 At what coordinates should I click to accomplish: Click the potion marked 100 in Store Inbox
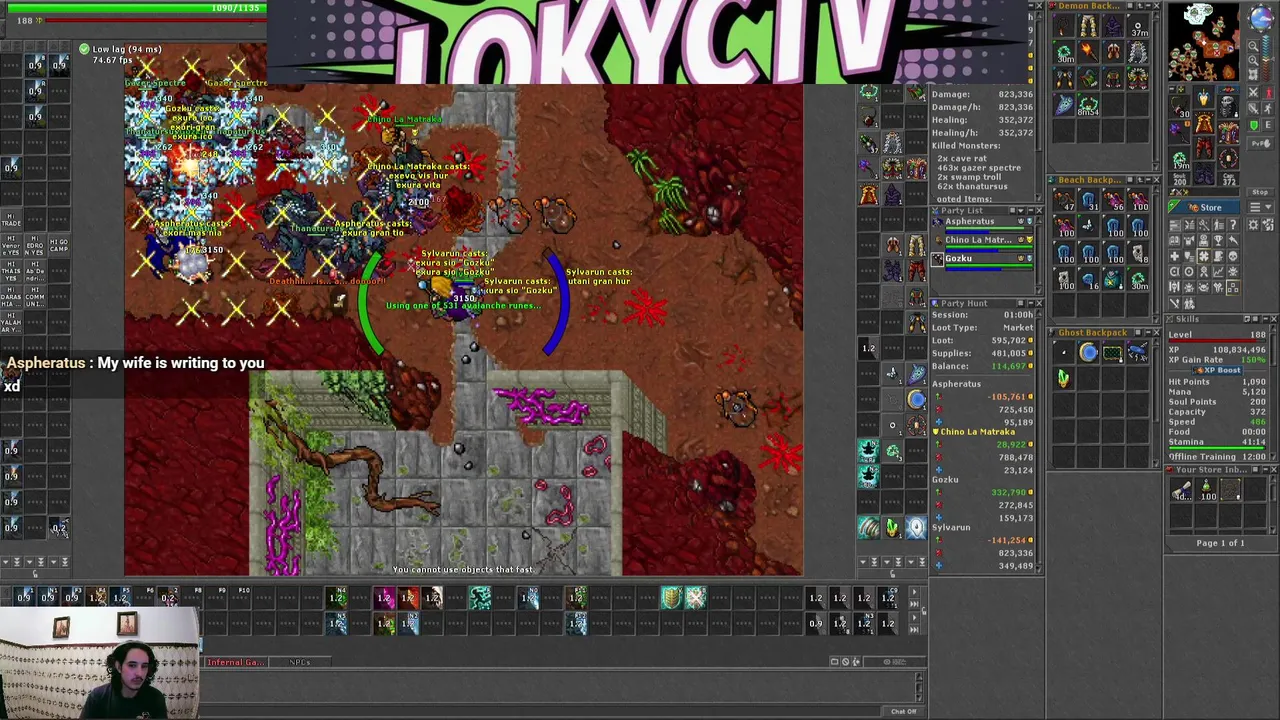pos(1207,491)
